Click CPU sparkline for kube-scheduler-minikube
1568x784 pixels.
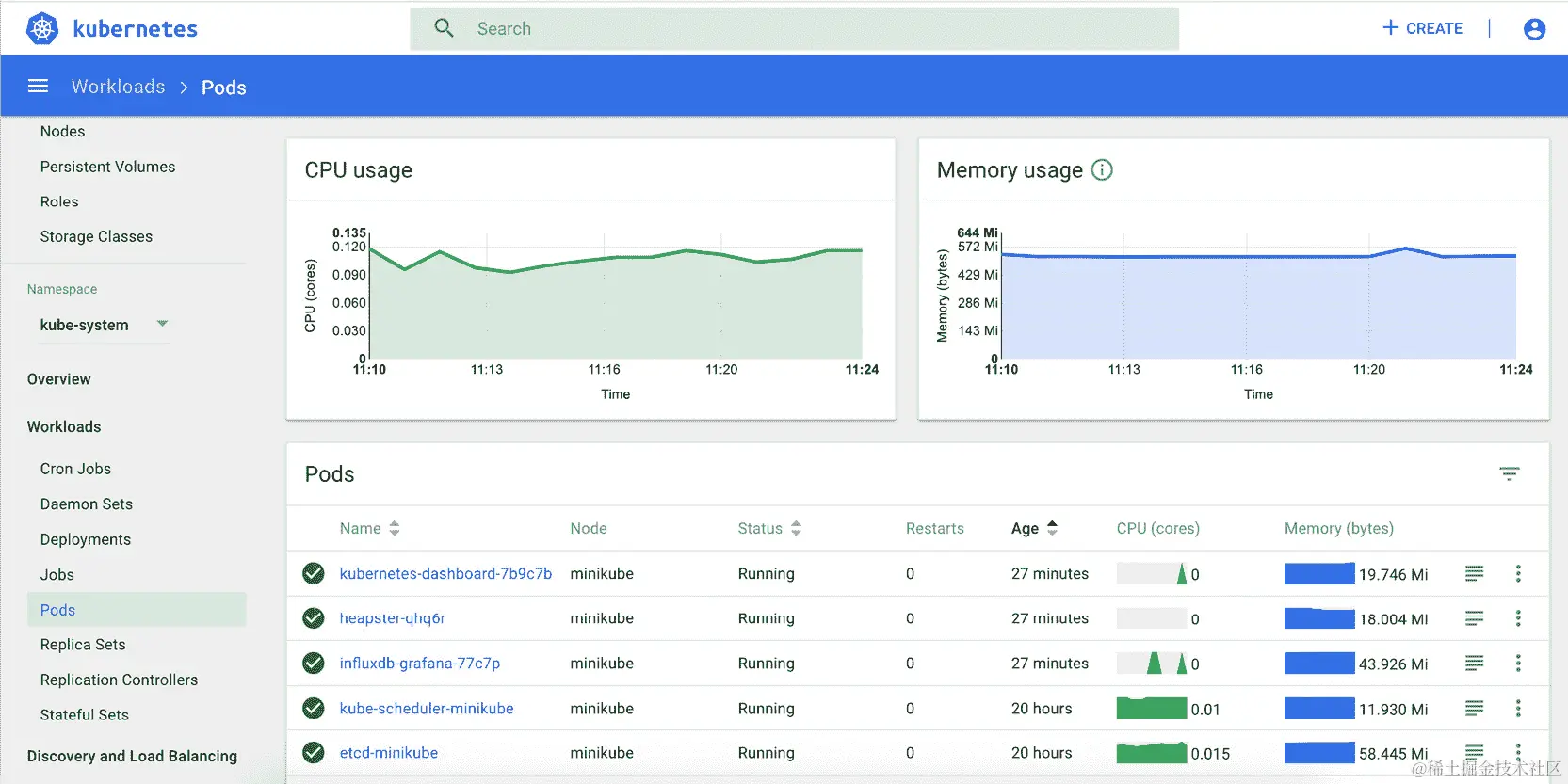(x=1152, y=708)
